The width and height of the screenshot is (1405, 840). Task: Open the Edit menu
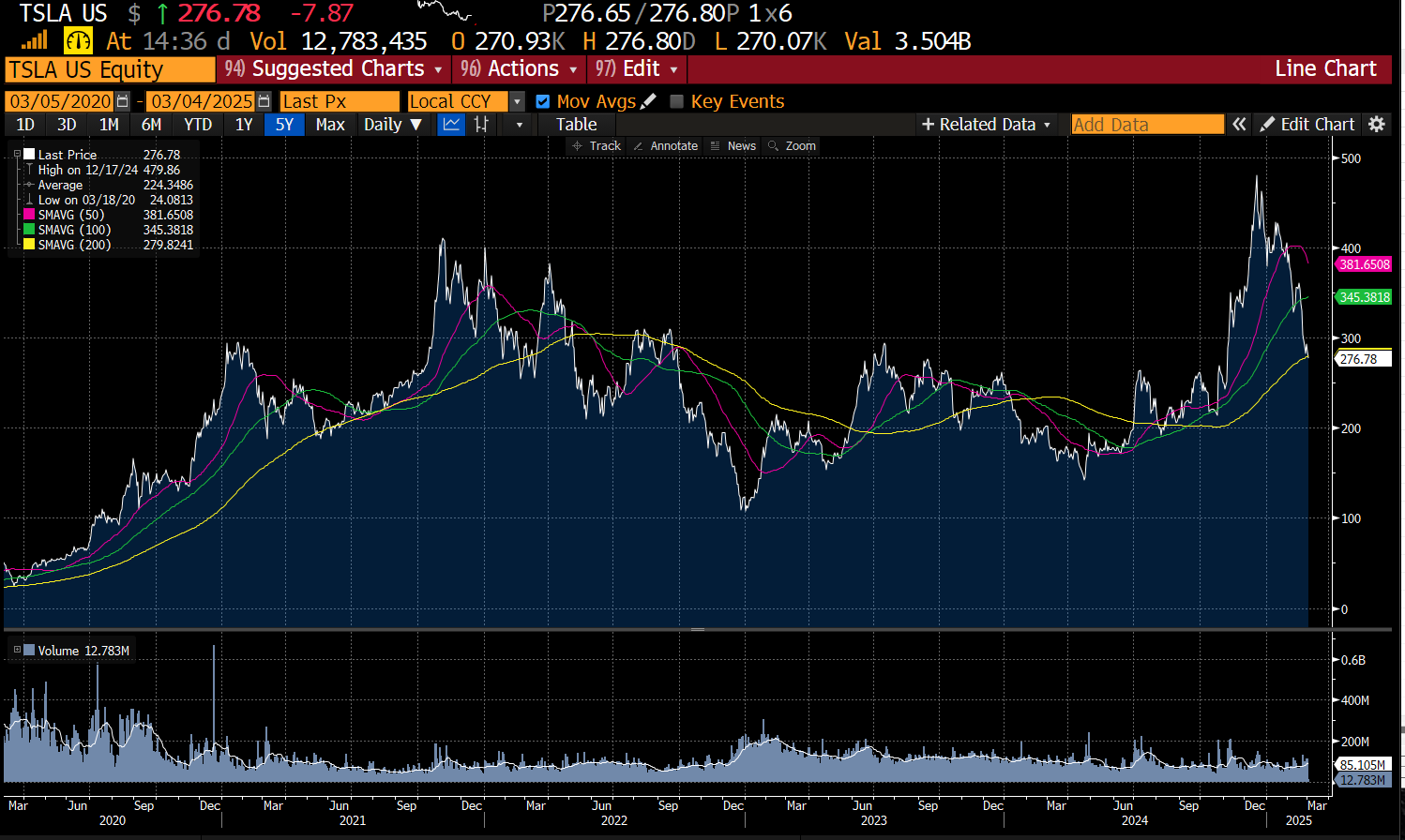point(637,68)
